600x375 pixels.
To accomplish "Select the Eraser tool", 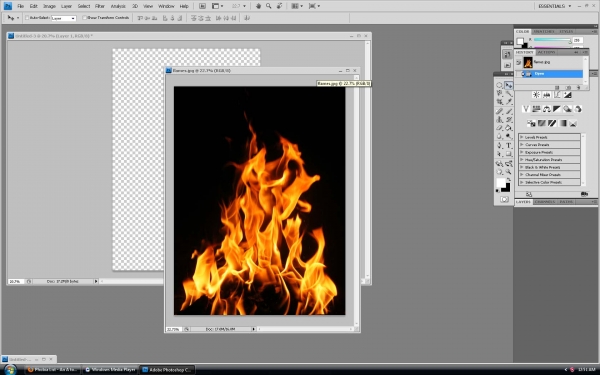I will pyautogui.click(x=499, y=128).
